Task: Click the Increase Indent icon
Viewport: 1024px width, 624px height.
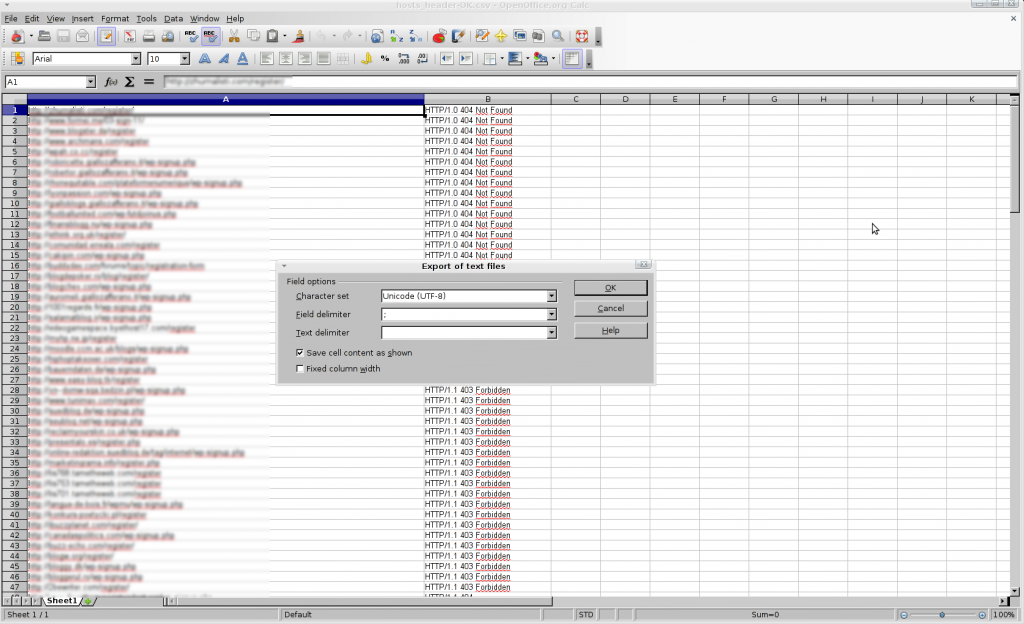Action: click(x=466, y=59)
